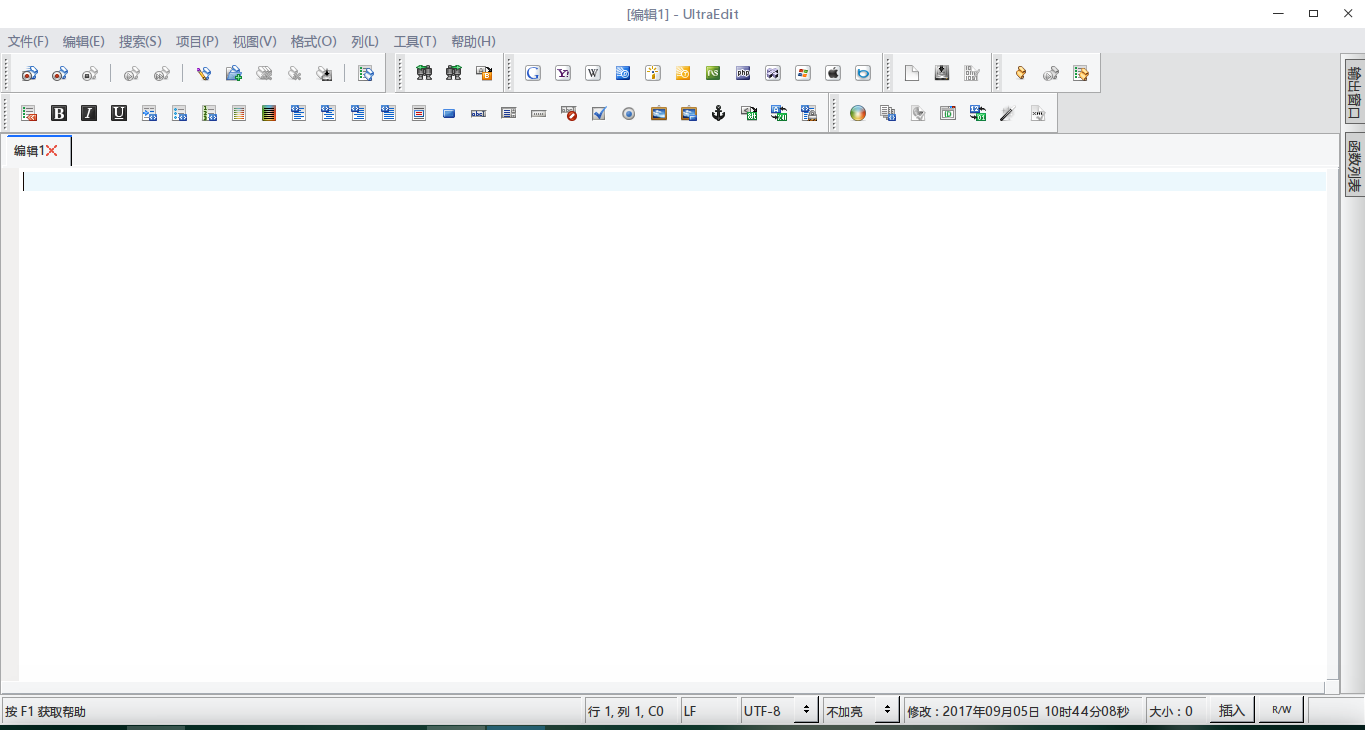Click the first picture frame image icon

[659, 113]
